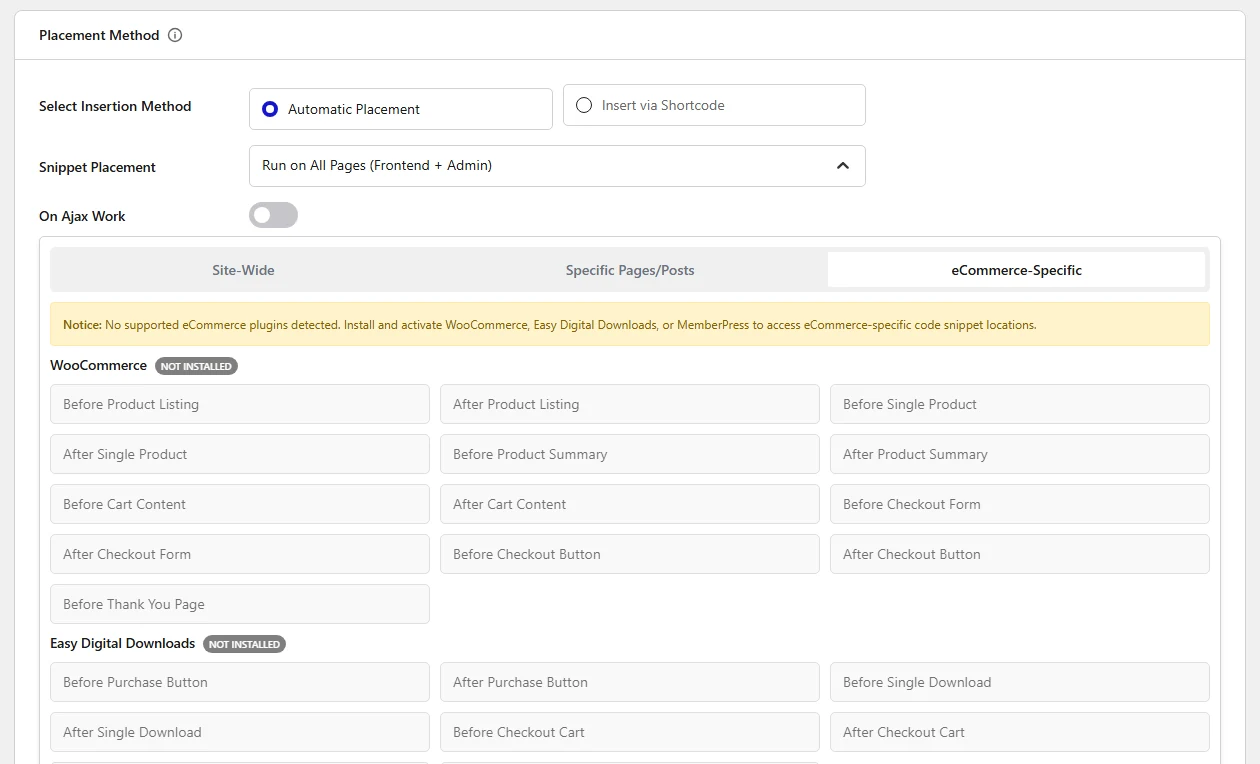Click the Placement Method info icon
The height and width of the screenshot is (764, 1260).
[x=175, y=35]
